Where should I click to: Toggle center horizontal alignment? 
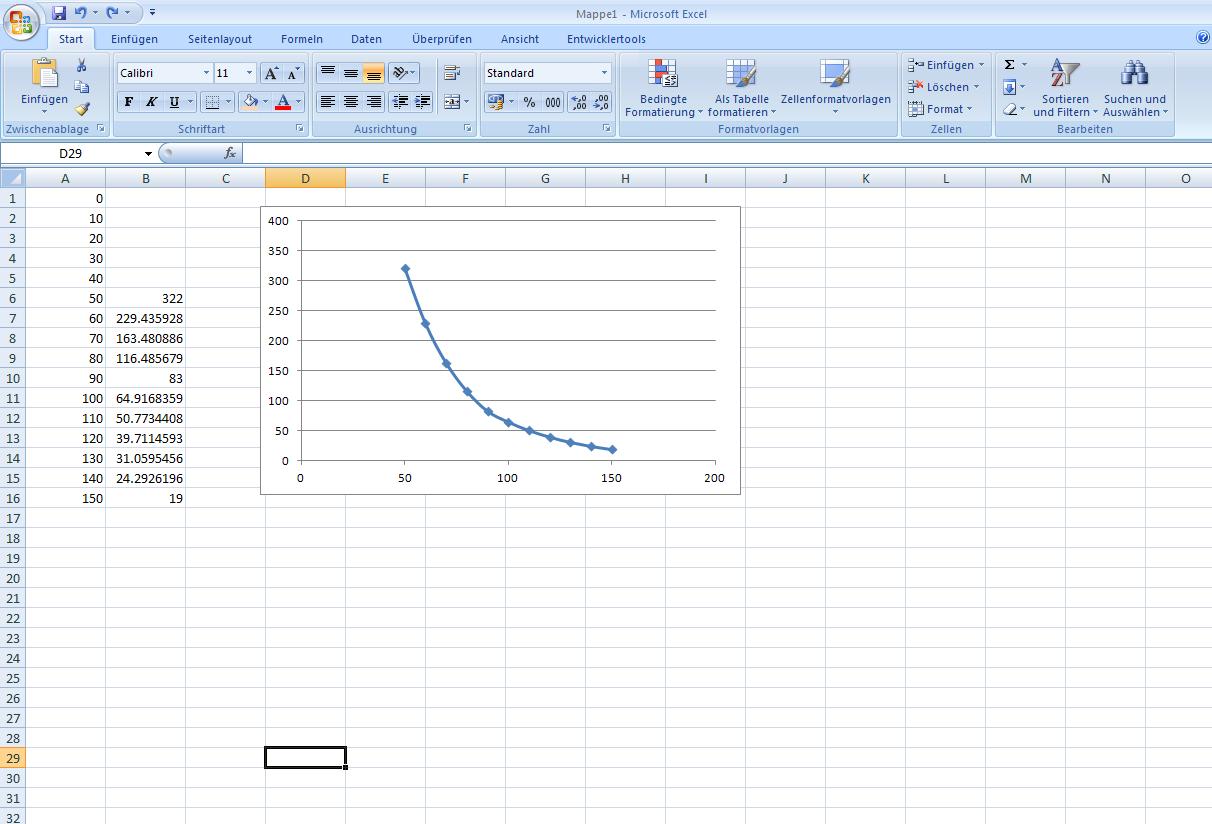(351, 102)
